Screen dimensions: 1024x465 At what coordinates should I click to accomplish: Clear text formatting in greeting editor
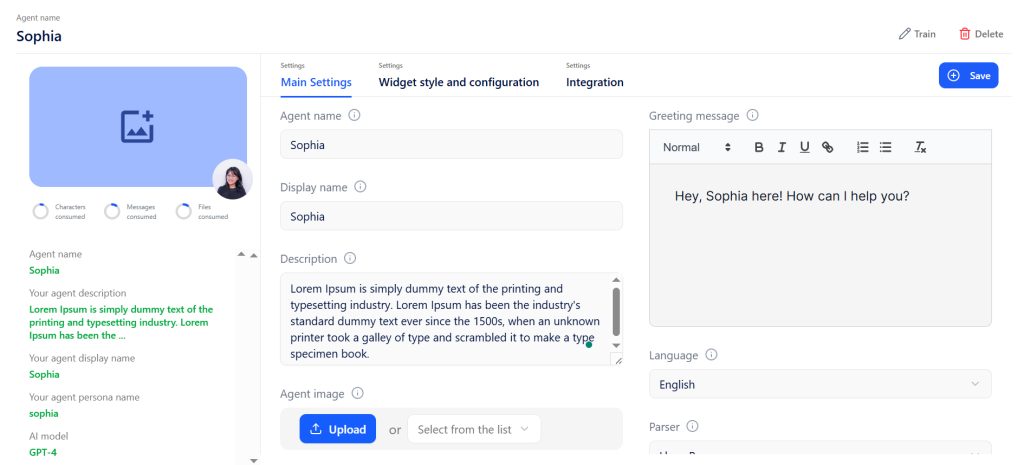click(x=920, y=147)
